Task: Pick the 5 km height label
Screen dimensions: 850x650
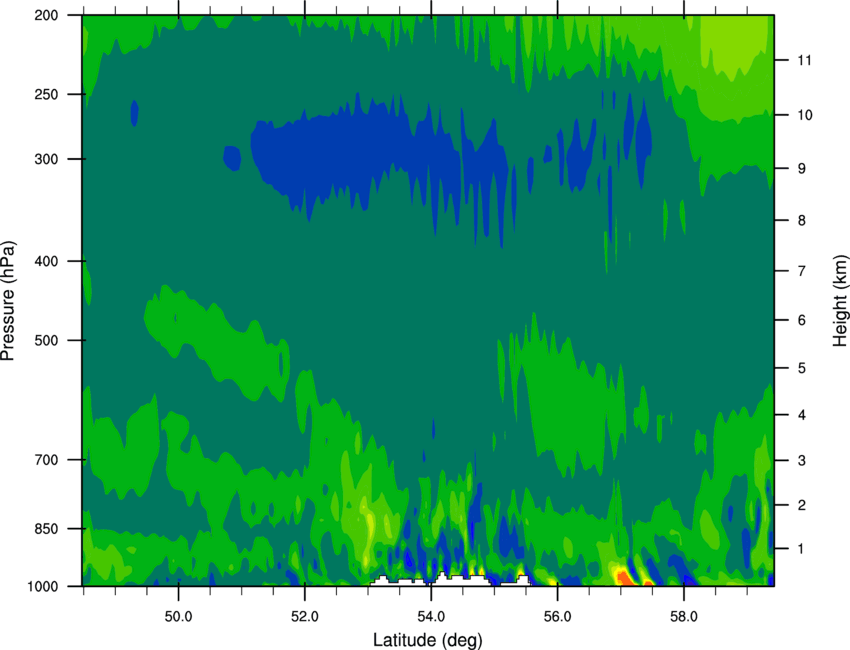Action: [801, 368]
